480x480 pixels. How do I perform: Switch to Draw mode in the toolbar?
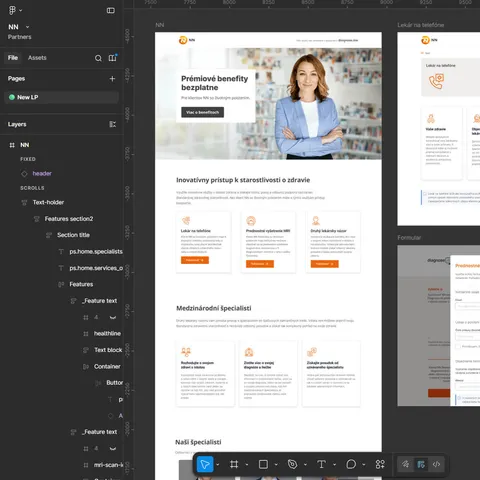tap(405, 464)
